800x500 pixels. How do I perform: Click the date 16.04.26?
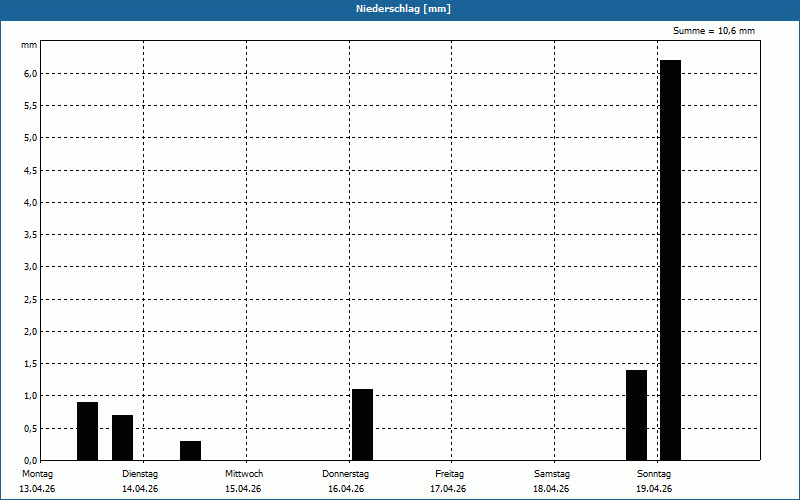346,489
